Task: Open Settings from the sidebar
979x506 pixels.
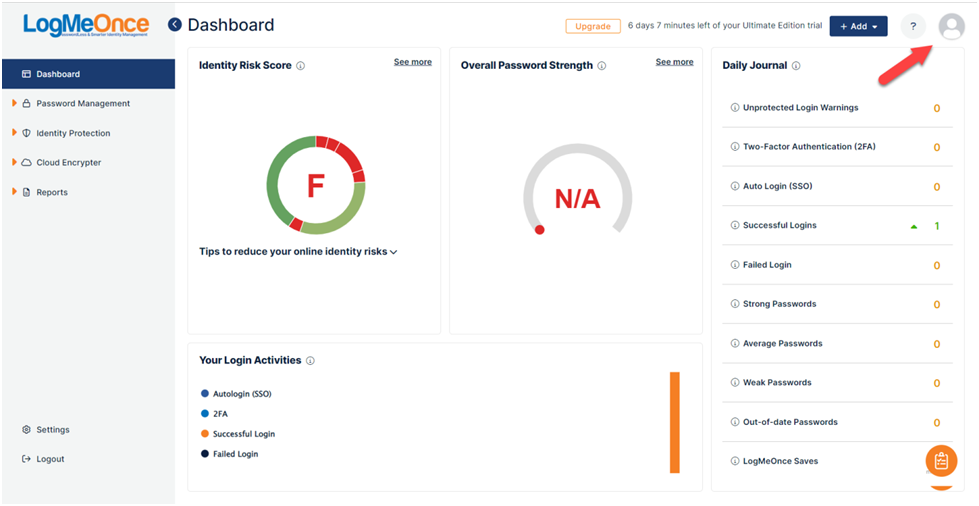Action: pyautogui.click(x=53, y=430)
